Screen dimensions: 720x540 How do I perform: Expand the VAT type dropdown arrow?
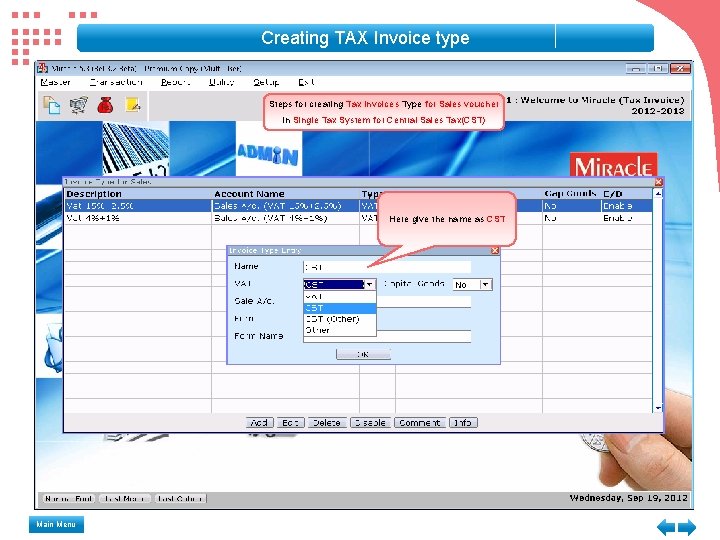tap(370, 285)
